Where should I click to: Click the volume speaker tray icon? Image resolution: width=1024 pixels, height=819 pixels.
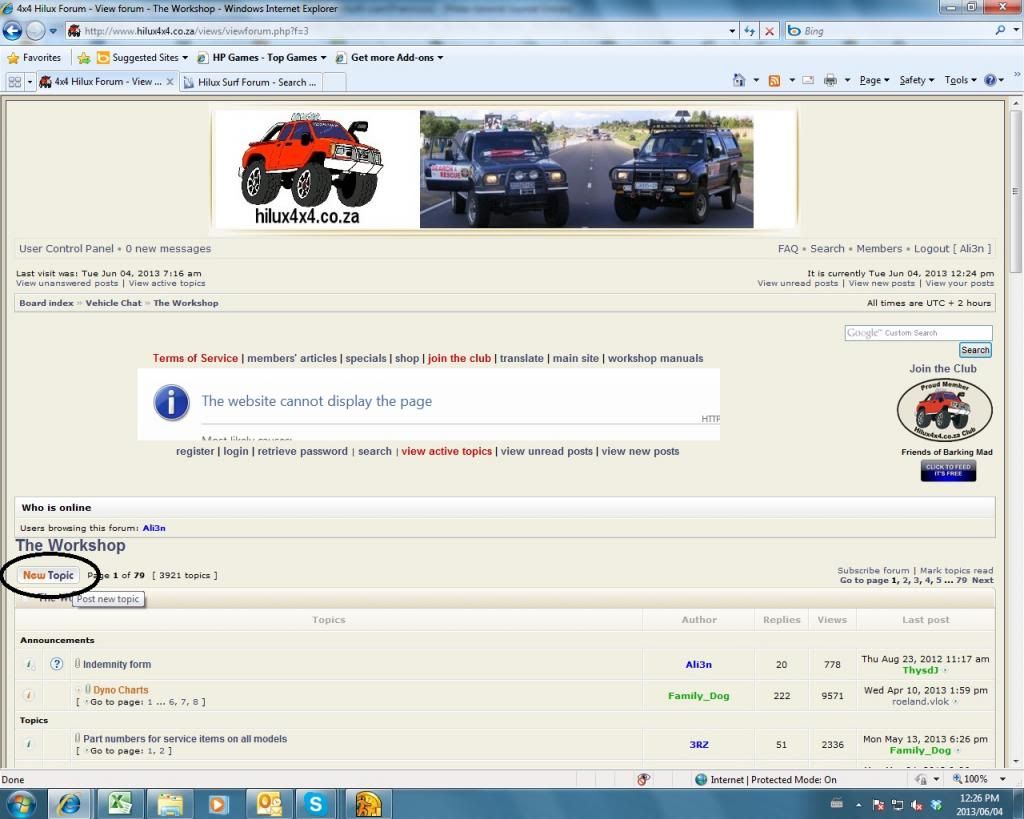coord(916,805)
